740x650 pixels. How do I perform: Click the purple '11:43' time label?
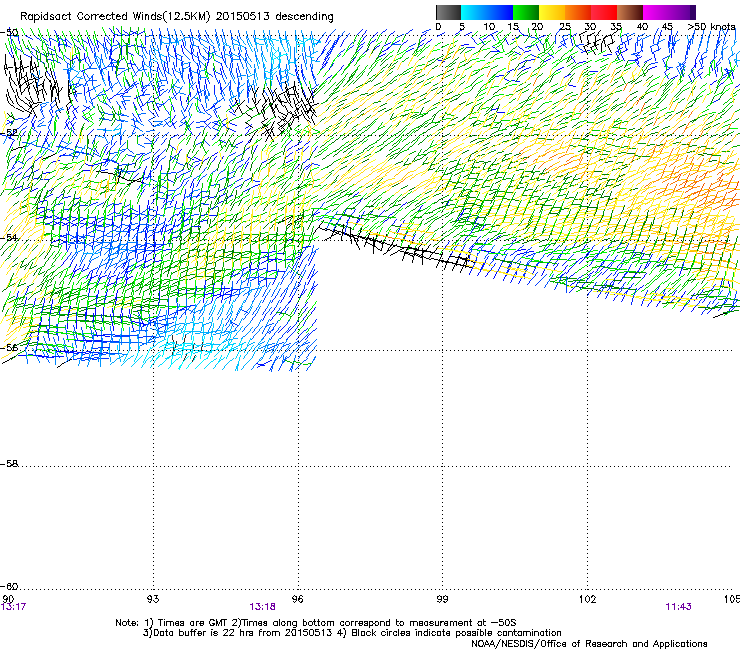(x=678, y=607)
